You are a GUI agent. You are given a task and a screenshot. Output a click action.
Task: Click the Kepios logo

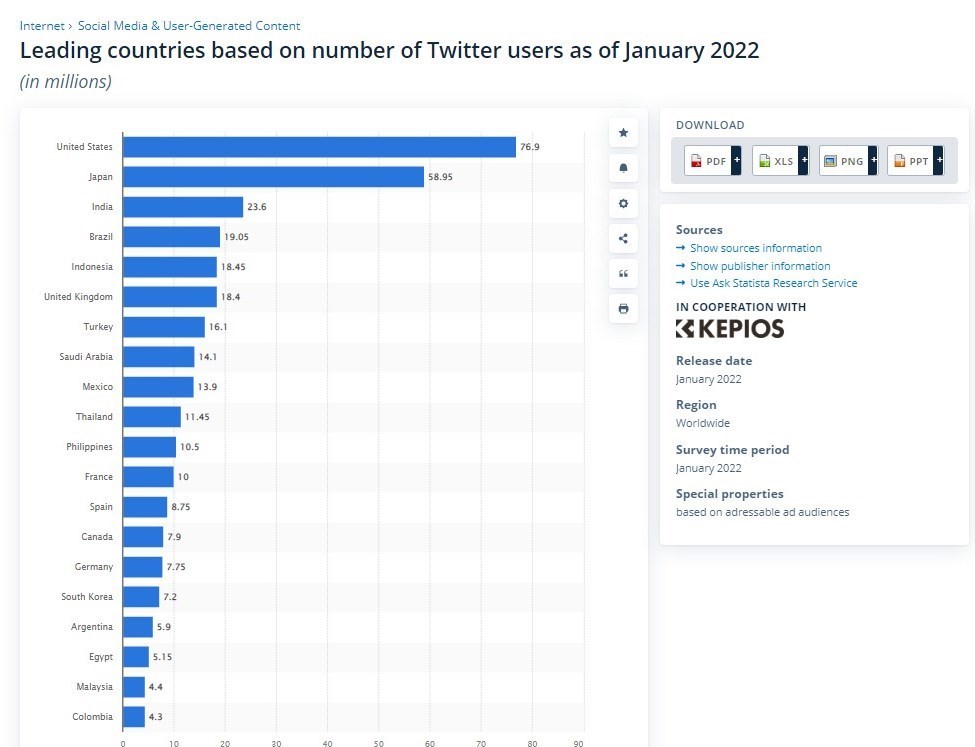pos(730,329)
